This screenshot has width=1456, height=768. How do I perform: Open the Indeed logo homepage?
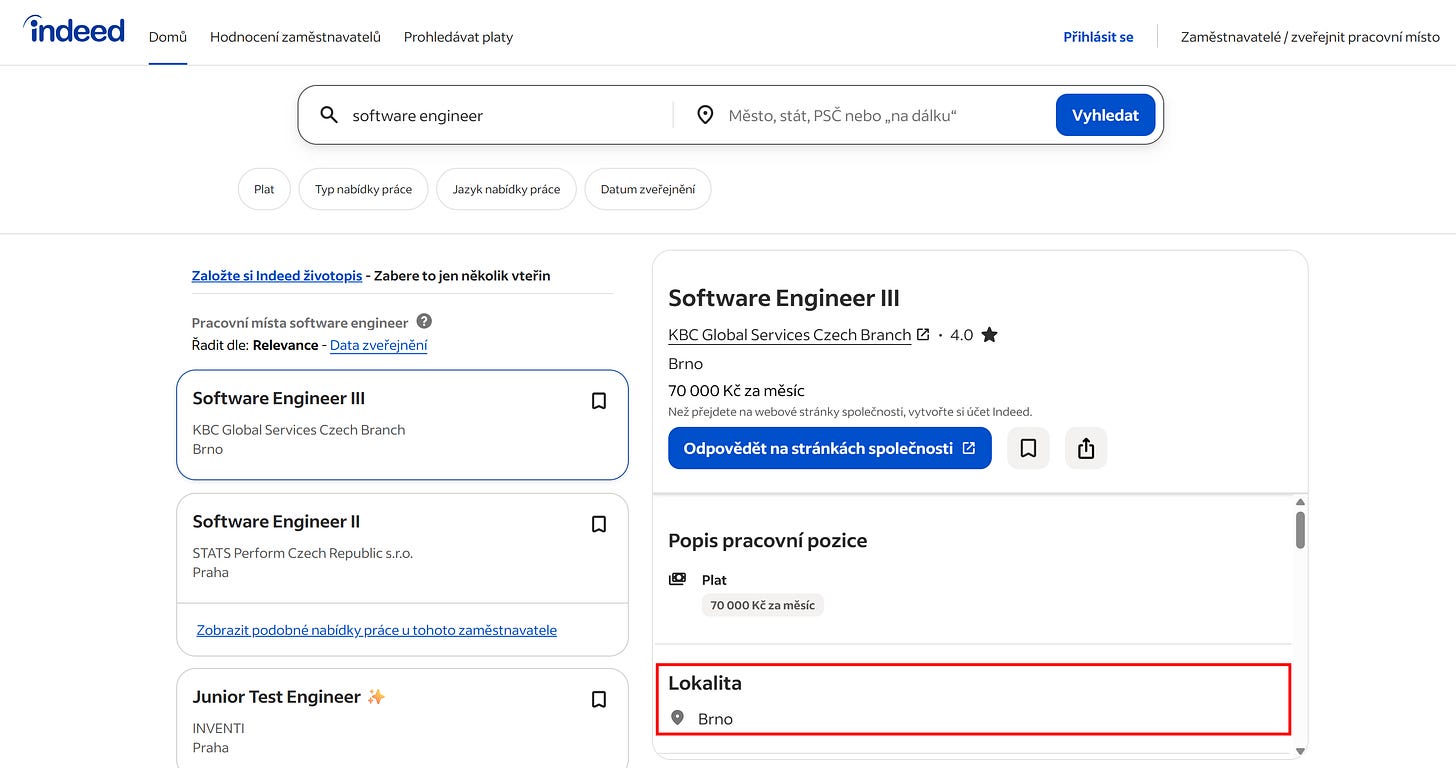point(74,29)
